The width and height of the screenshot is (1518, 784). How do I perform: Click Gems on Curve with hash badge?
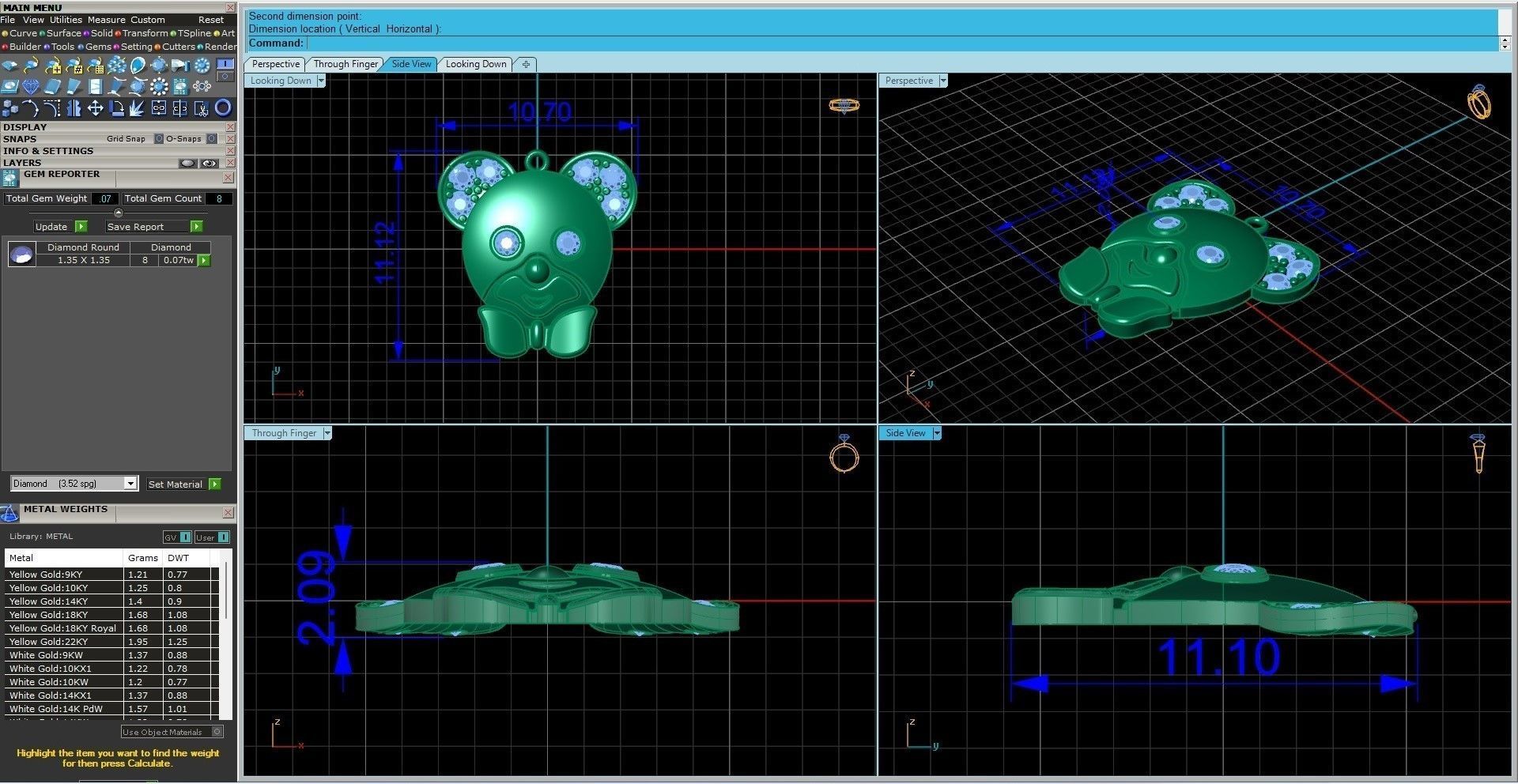[74, 65]
